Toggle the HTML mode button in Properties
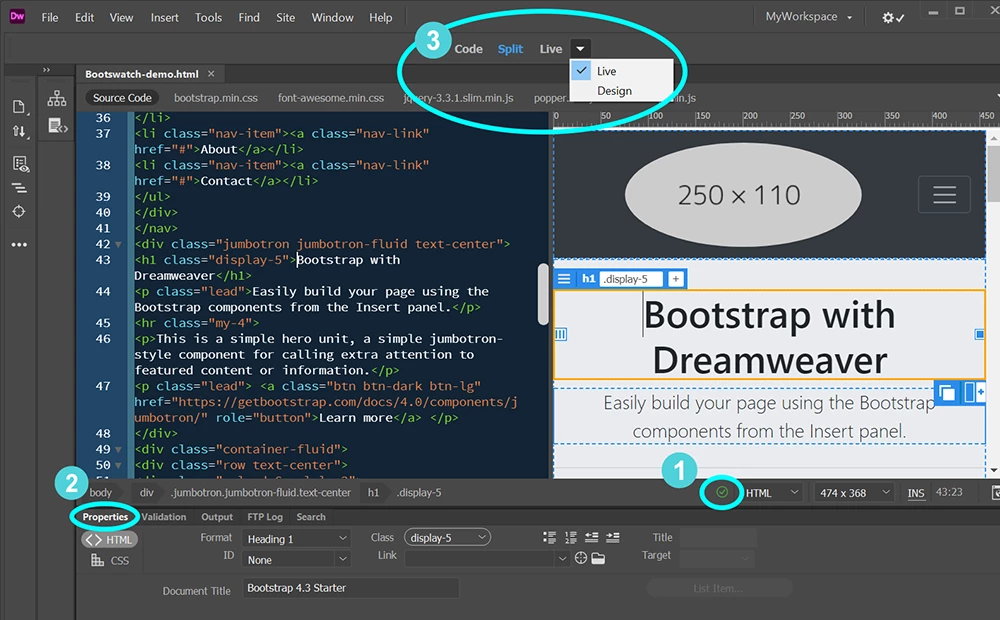Screen dimensions: 1000x620 [x=109, y=540]
